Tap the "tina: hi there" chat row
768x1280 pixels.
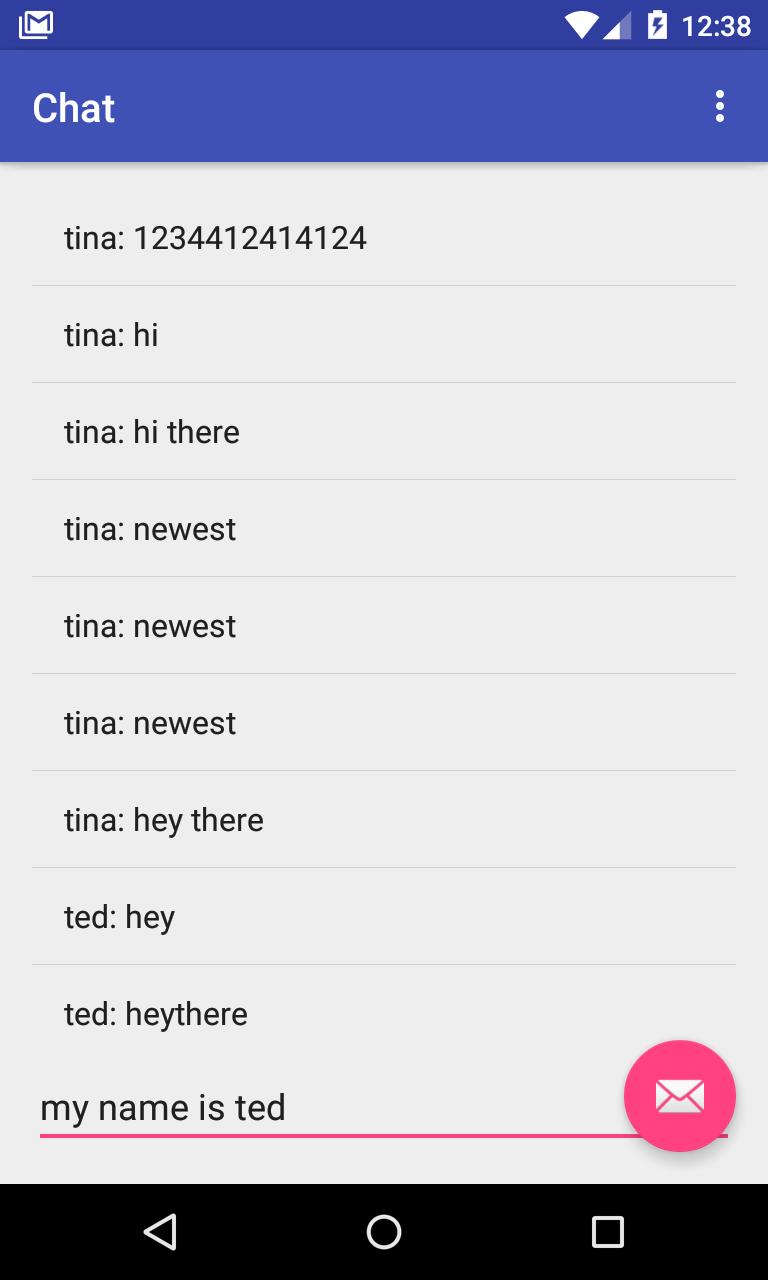click(x=384, y=431)
